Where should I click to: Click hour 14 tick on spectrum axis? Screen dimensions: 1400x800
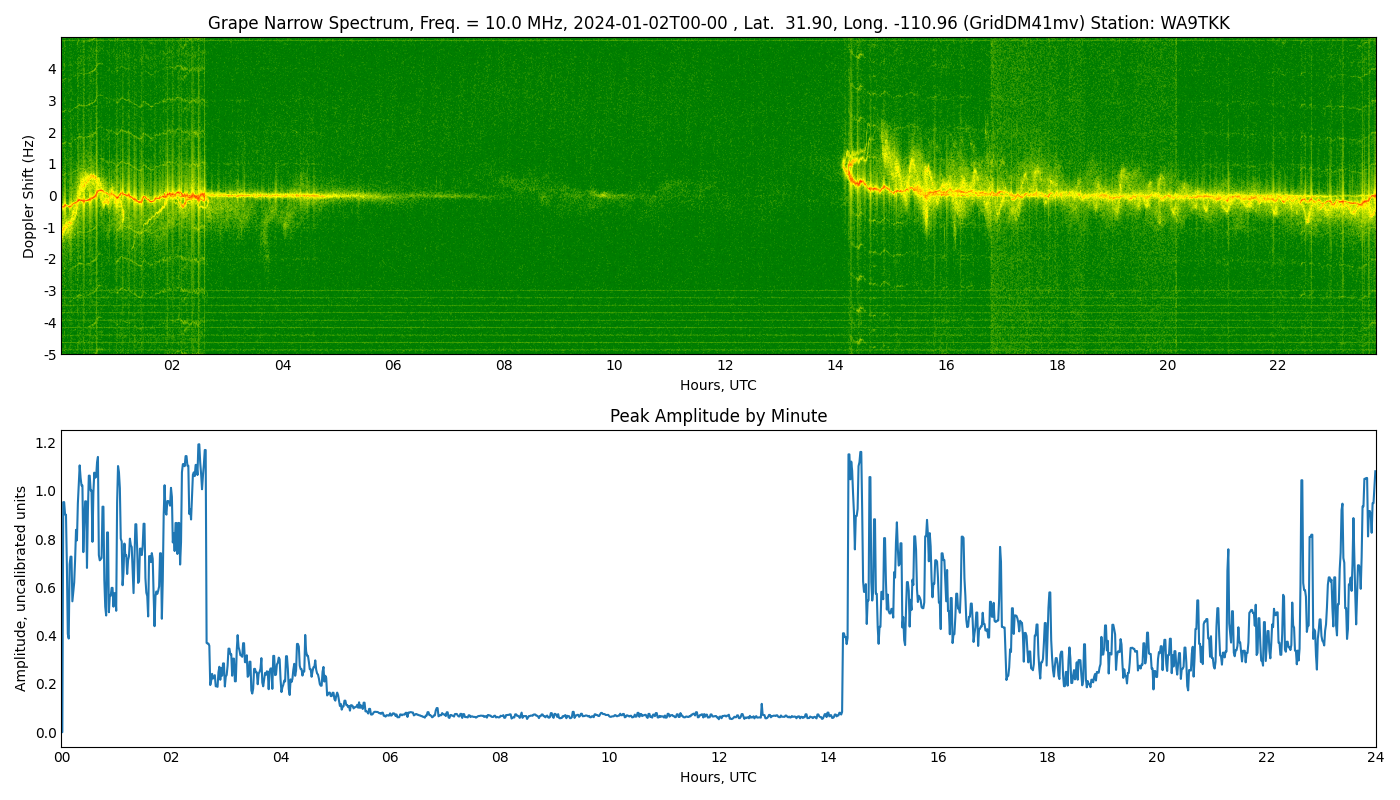(835, 365)
